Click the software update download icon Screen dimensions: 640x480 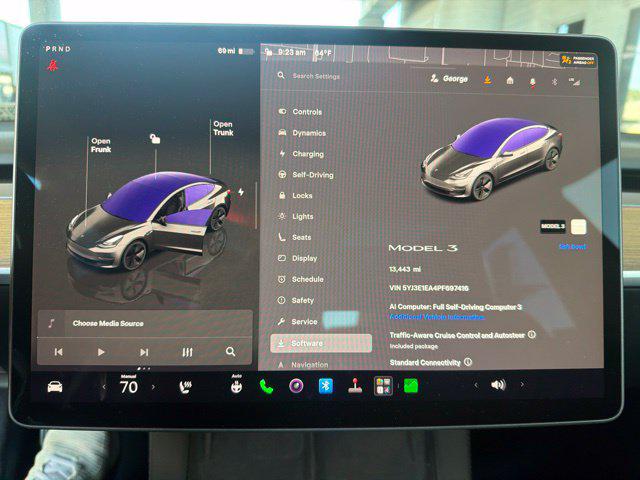click(487, 80)
